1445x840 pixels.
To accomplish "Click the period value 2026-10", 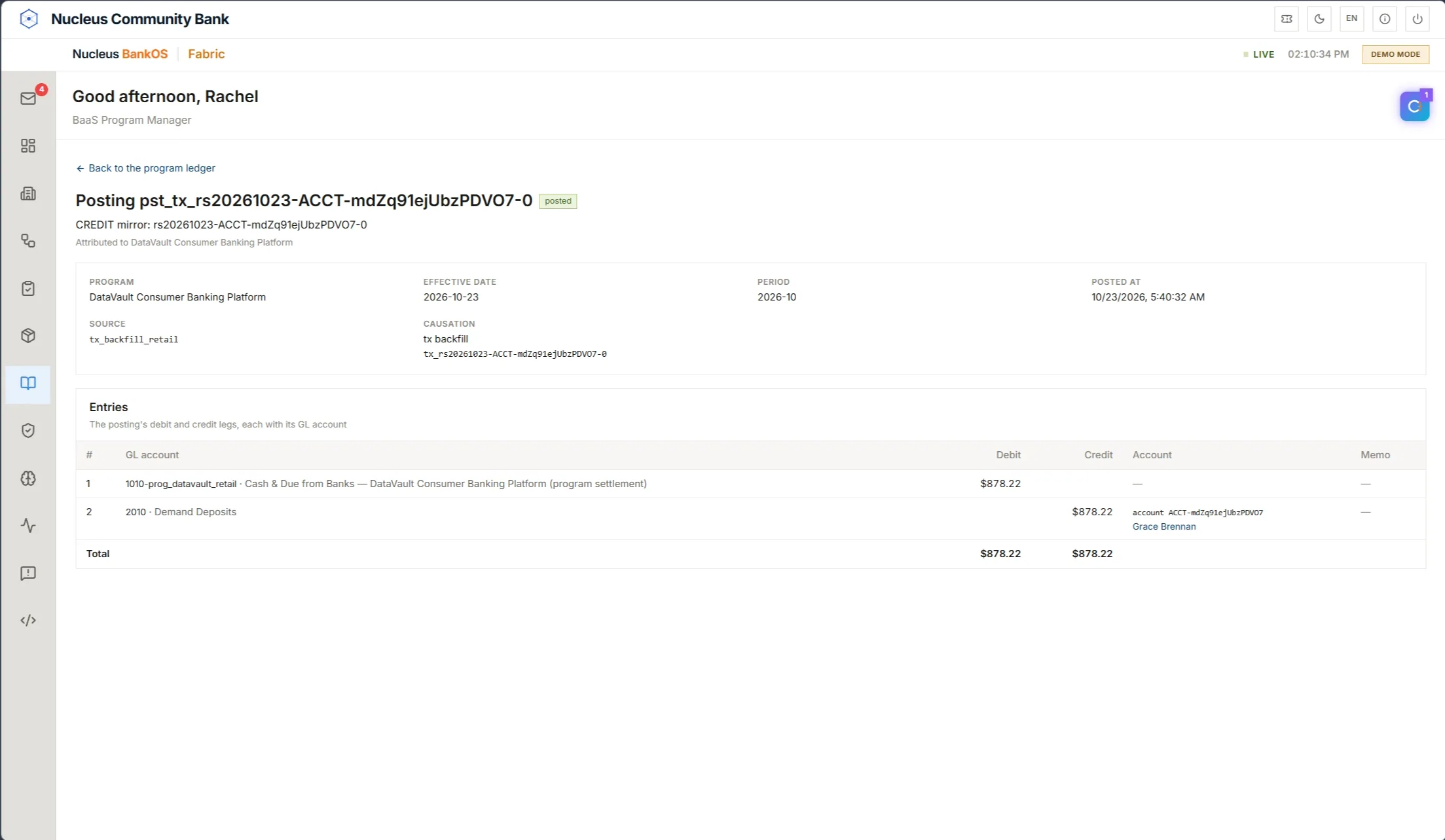I will point(777,297).
